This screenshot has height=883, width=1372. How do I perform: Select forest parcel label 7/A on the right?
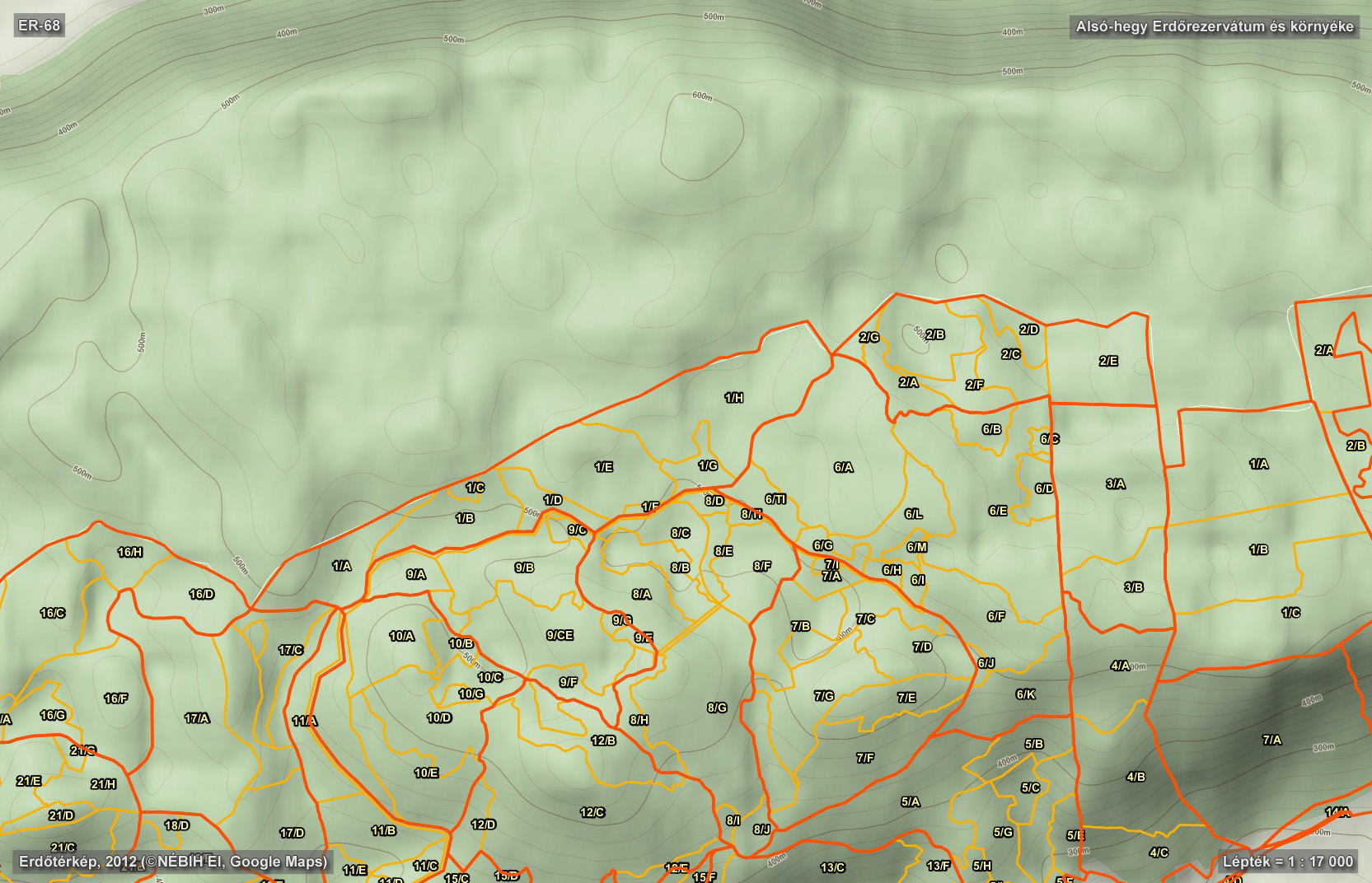coord(1272,740)
